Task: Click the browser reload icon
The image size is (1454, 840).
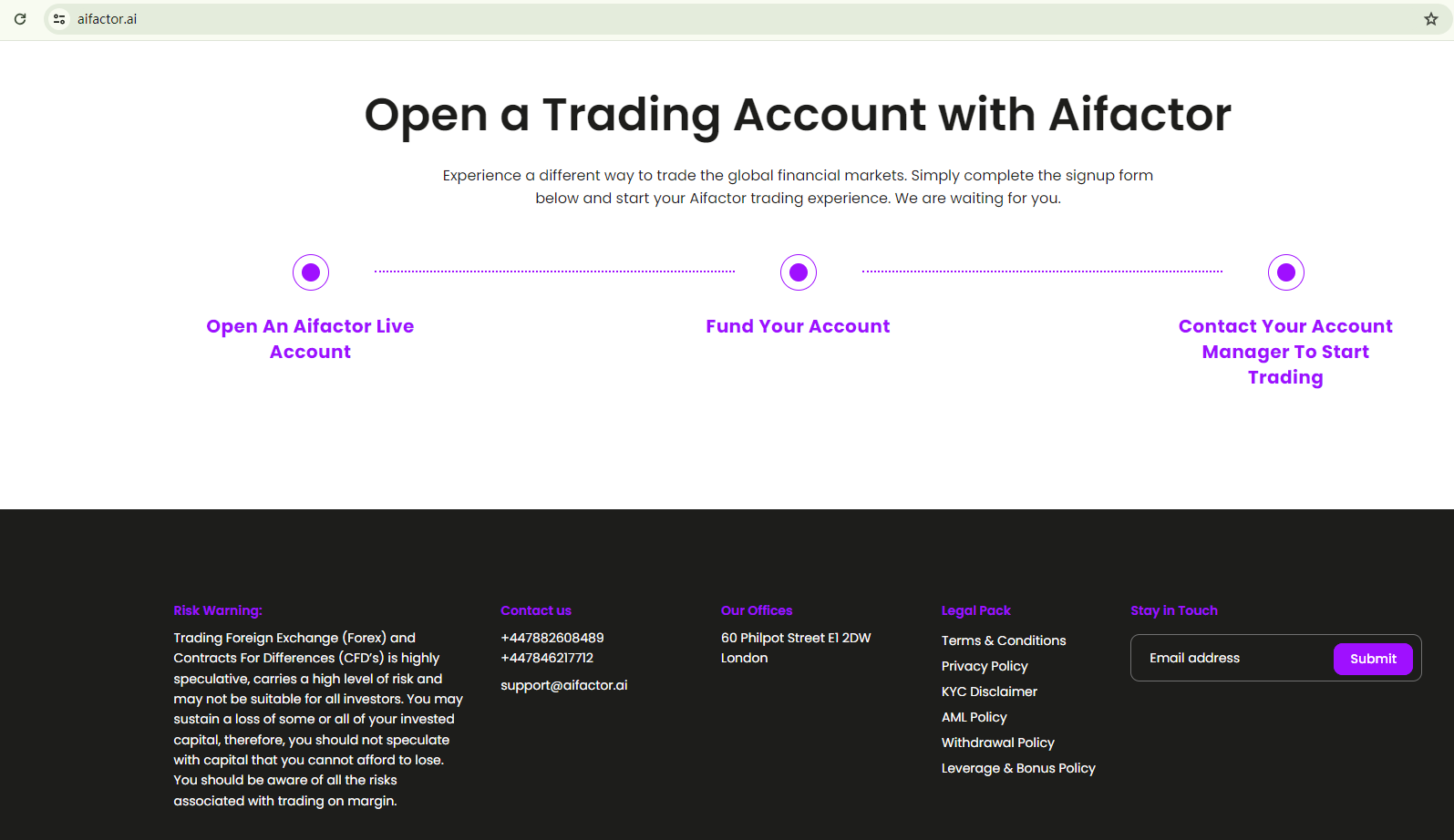Action: tap(20, 19)
